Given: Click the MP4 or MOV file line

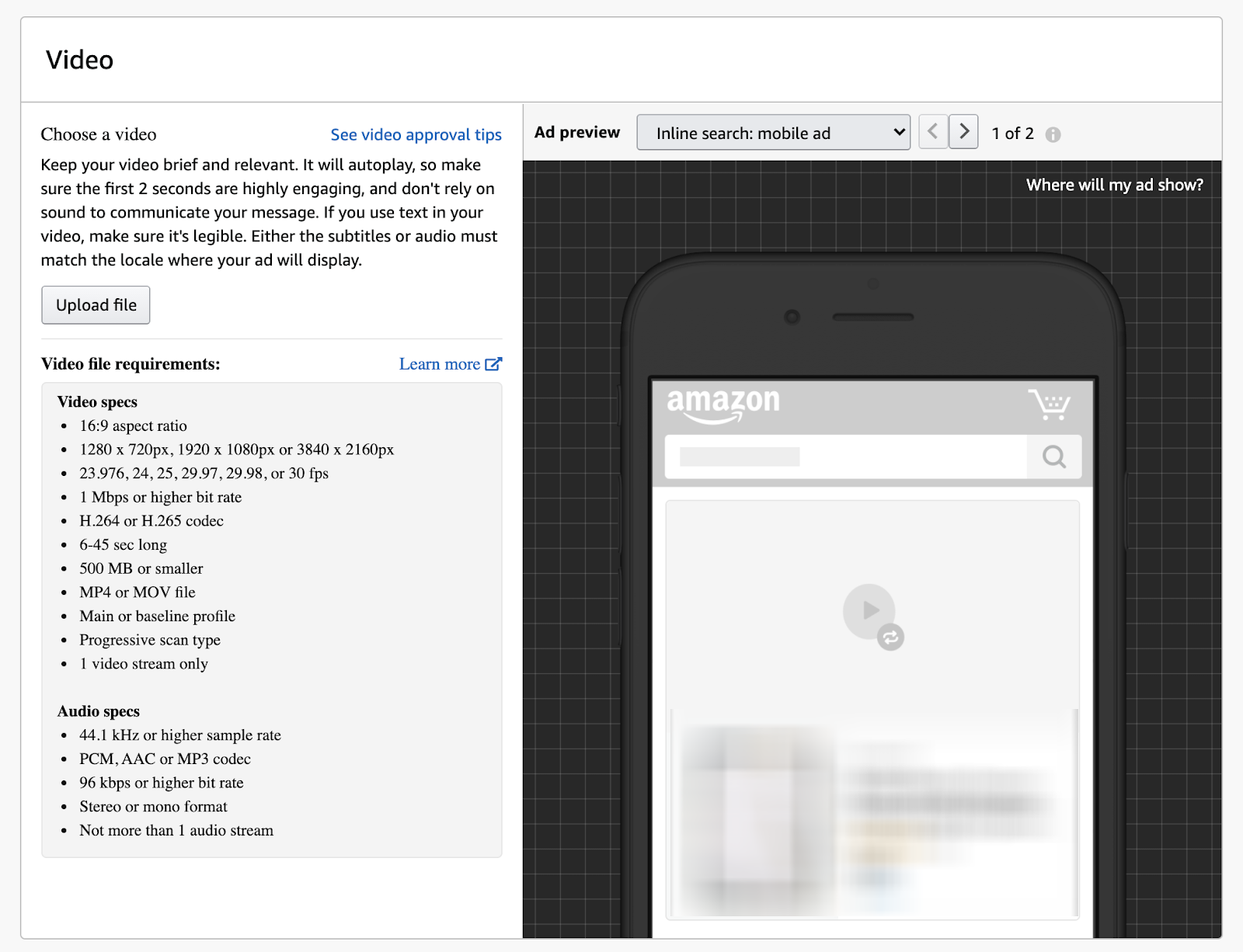Looking at the screenshot, I should pos(138,592).
